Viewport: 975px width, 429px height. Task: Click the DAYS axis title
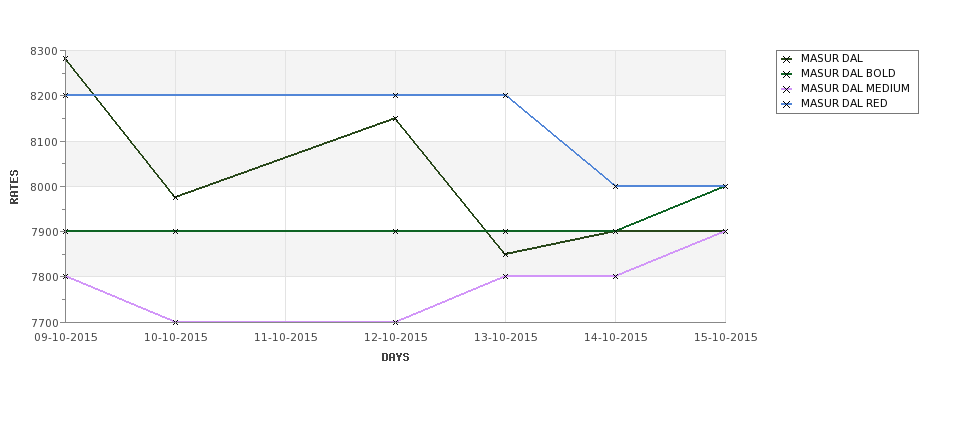coord(395,358)
